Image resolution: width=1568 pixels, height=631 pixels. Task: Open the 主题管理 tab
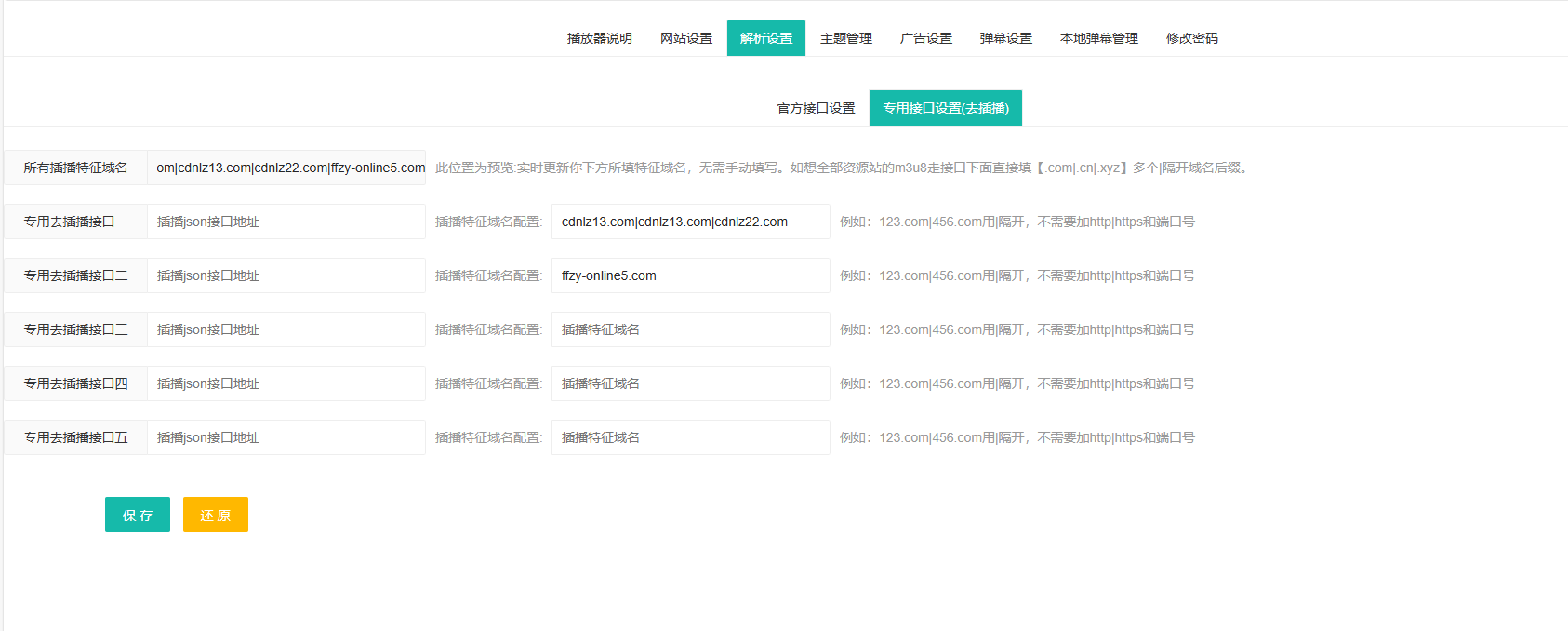pyautogui.click(x=846, y=38)
